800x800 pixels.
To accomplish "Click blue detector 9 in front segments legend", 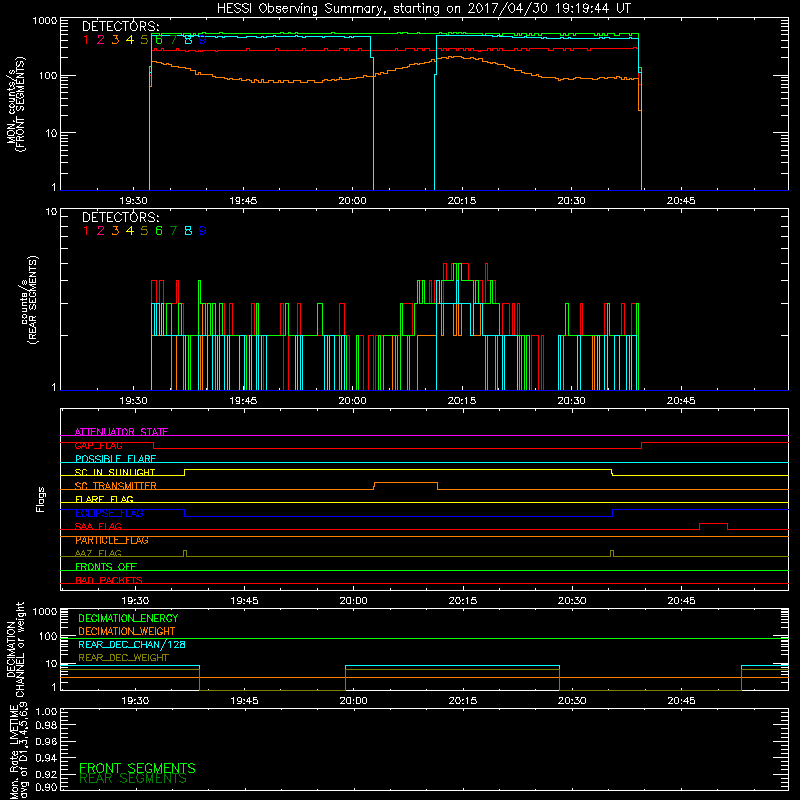I will tap(203, 40).
